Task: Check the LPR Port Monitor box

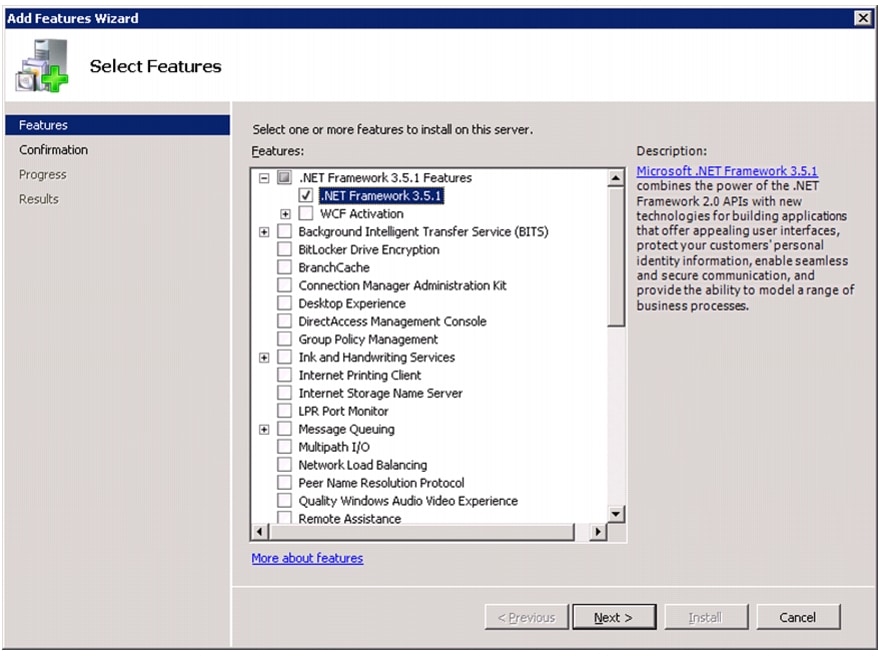Action: click(284, 410)
